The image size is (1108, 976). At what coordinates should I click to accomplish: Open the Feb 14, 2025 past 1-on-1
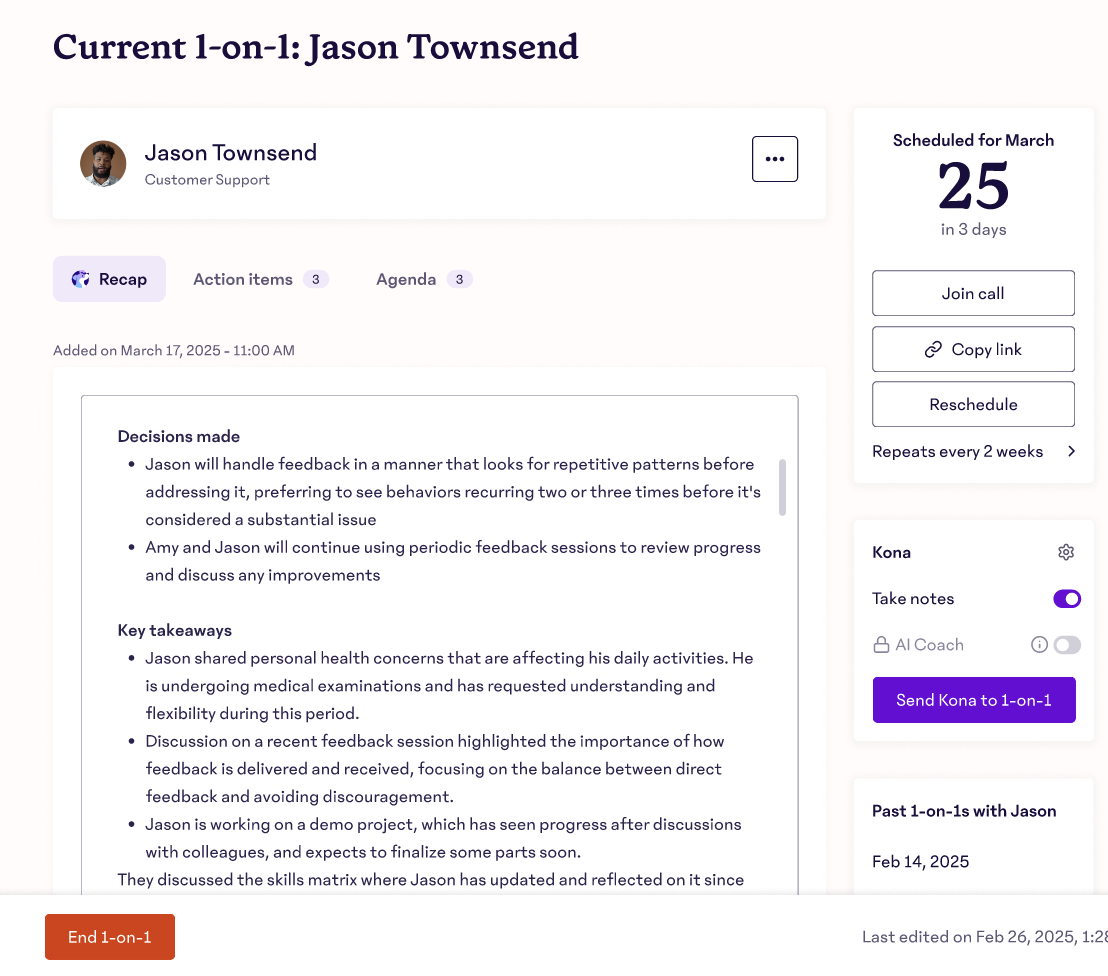pos(920,861)
